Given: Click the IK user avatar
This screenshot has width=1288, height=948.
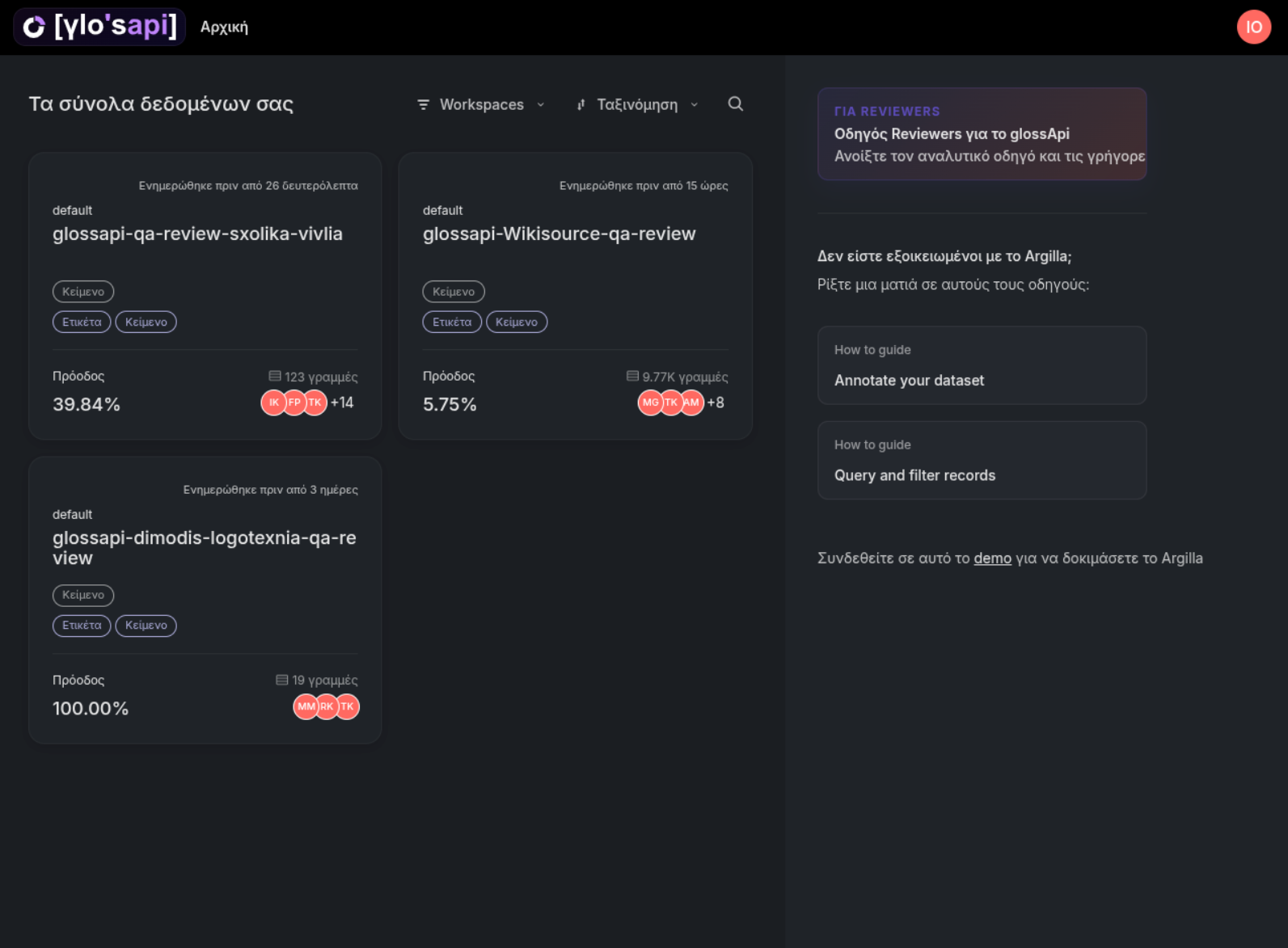Looking at the screenshot, I should coord(273,402).
